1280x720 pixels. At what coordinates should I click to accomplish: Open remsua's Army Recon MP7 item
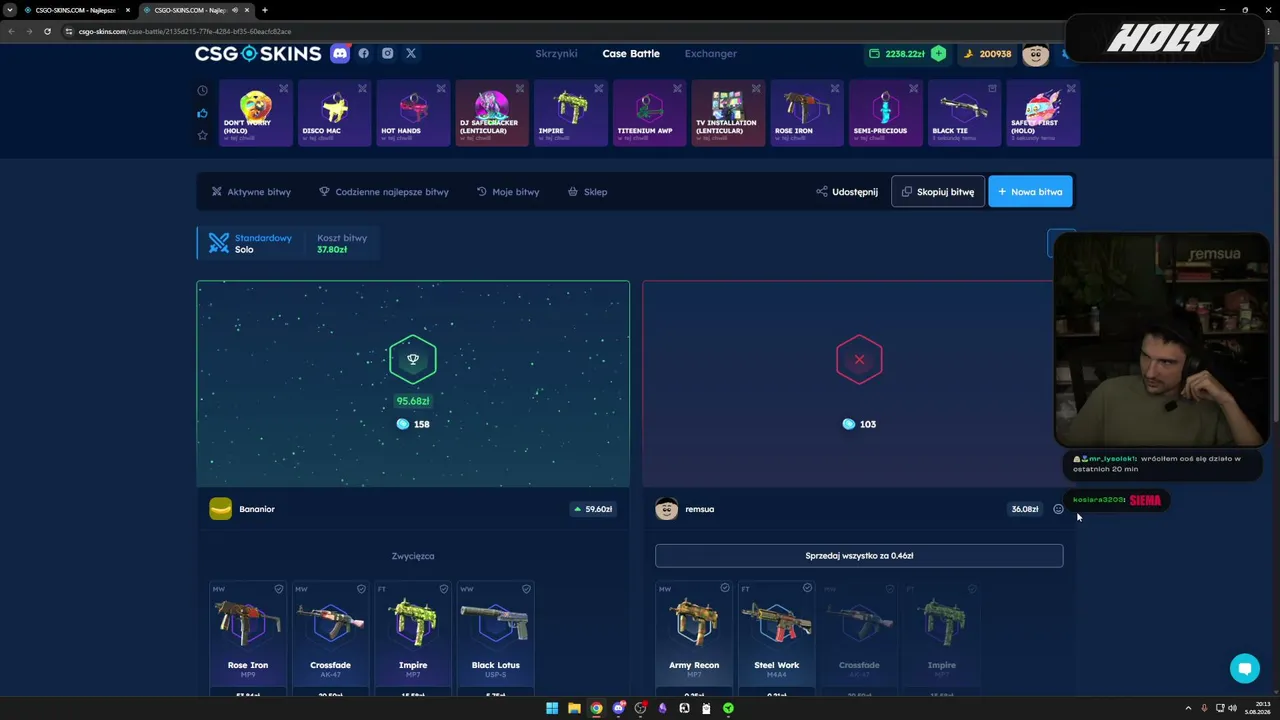694,636
